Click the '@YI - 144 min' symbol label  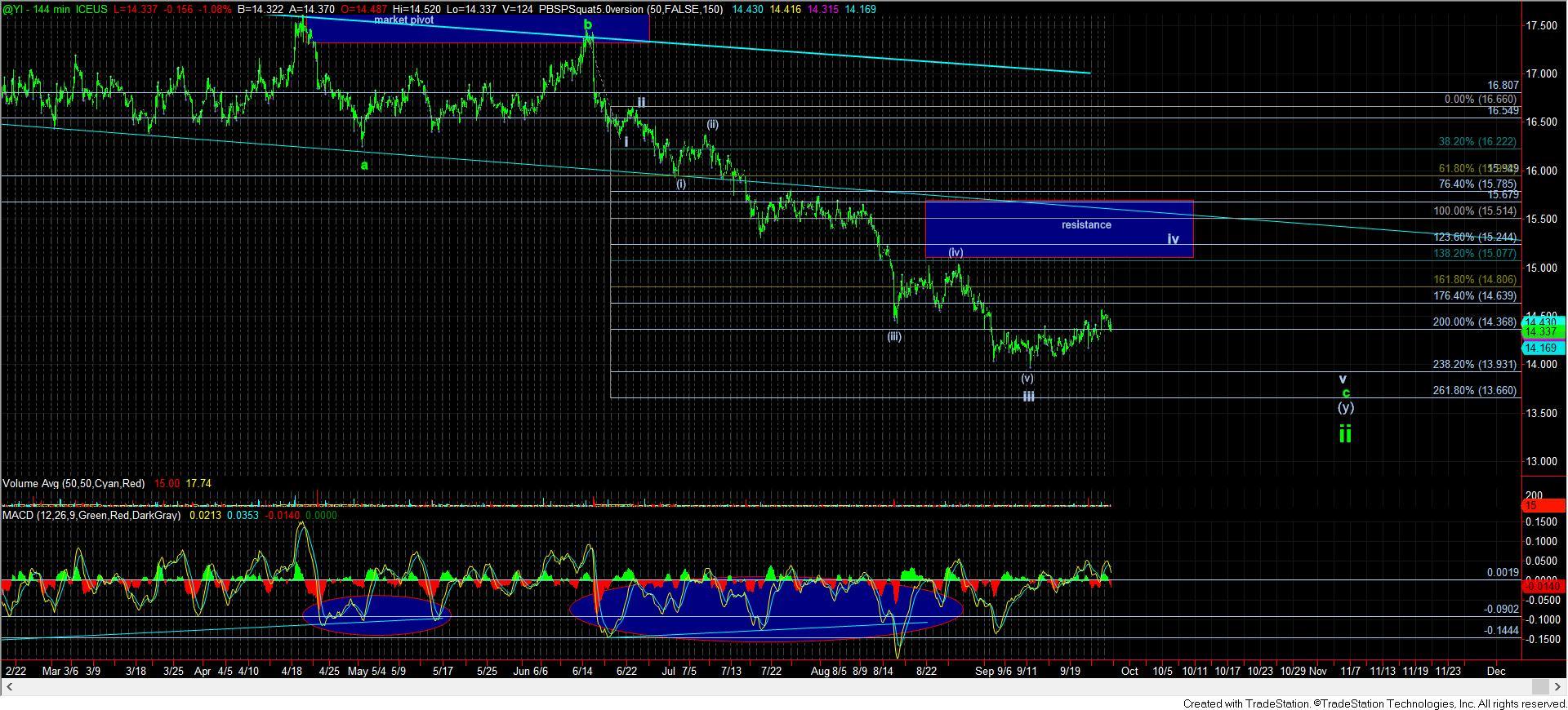pos(41,9)
